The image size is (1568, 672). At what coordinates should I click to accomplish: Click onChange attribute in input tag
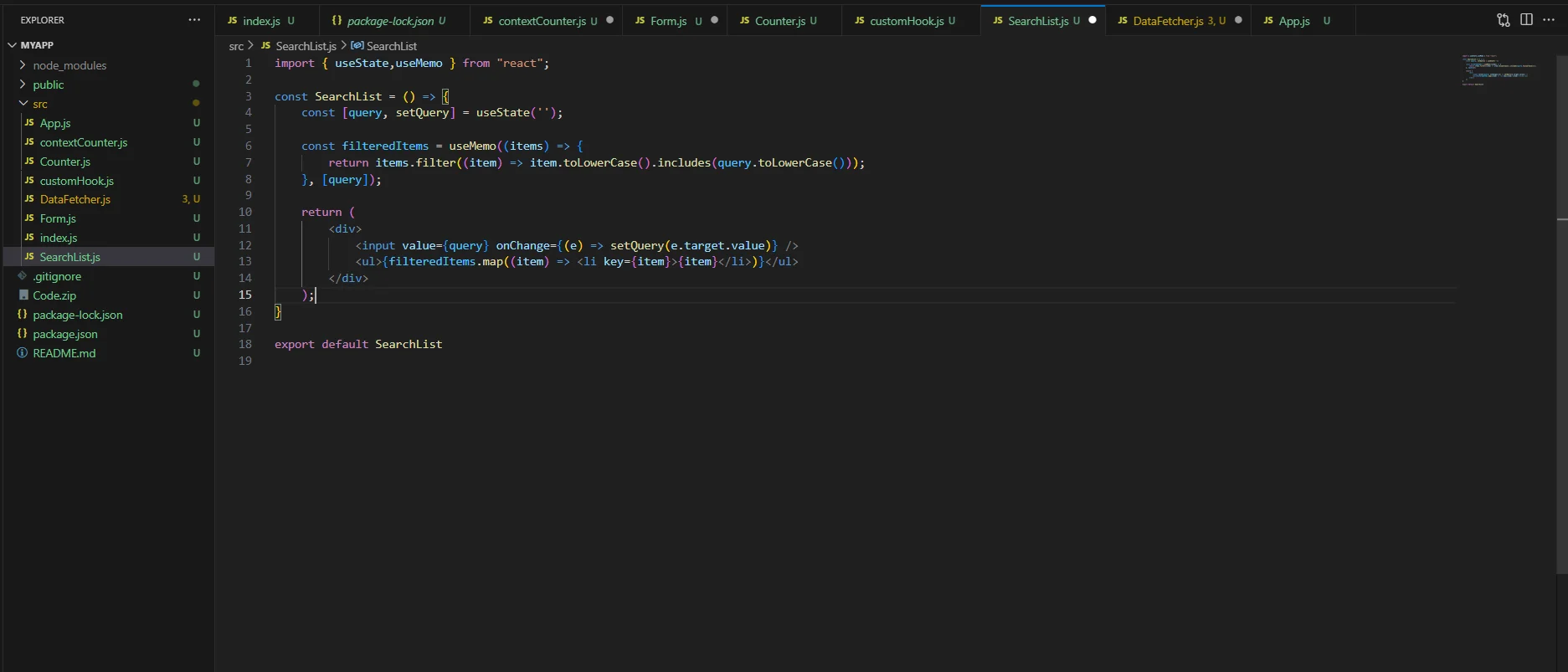point(522,245)
